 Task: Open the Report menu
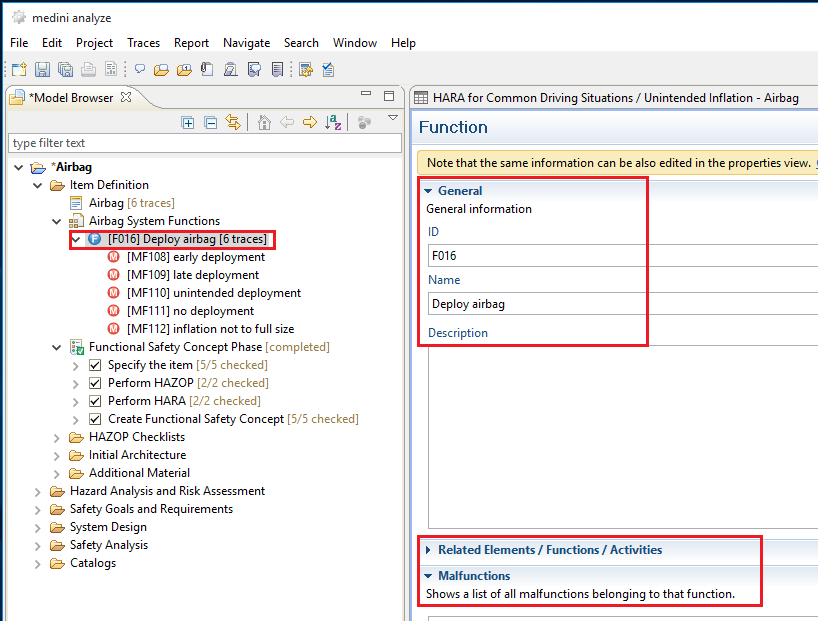pos(191,43)
